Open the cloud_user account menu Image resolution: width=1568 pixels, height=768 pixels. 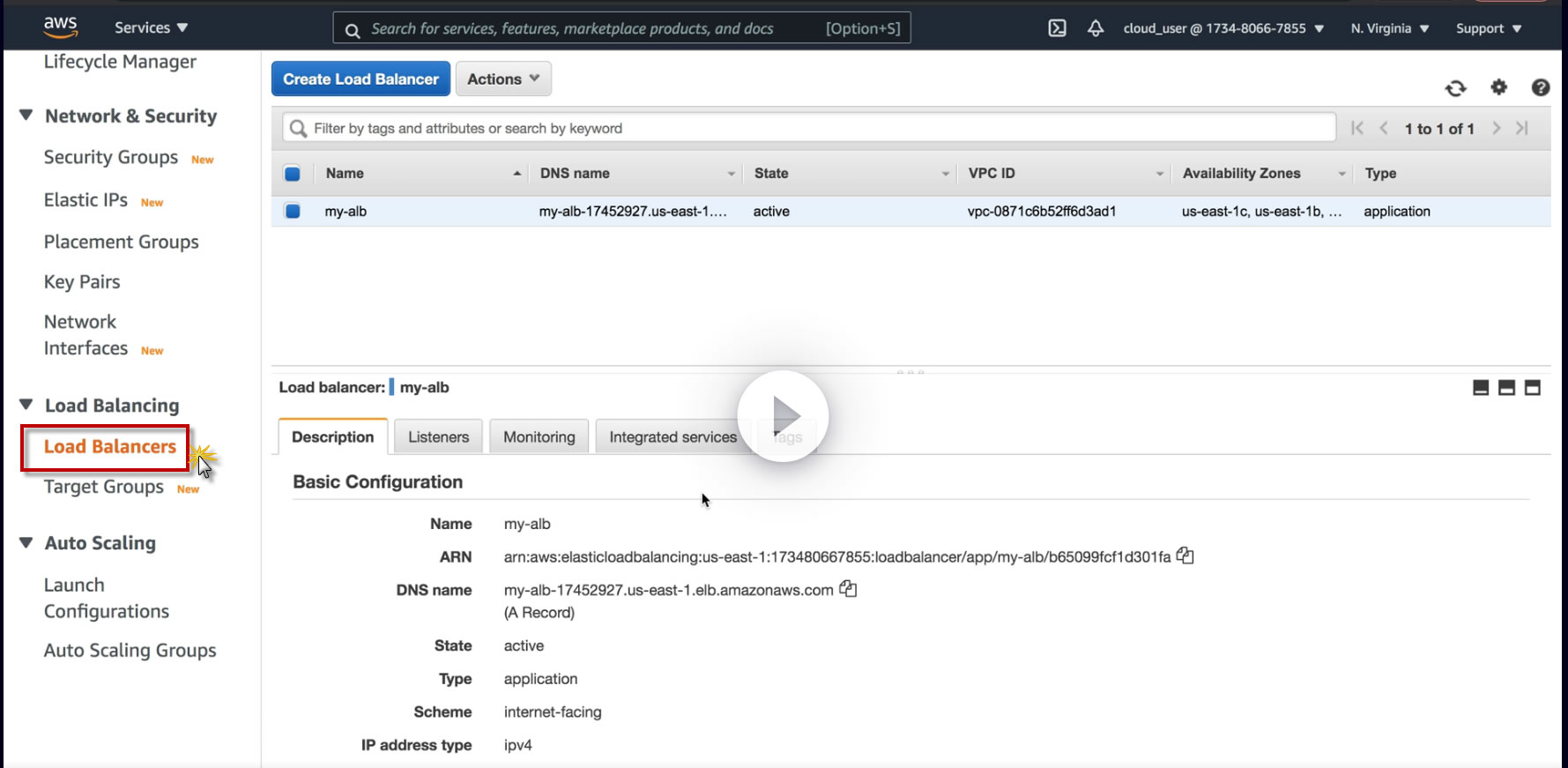1223,28
